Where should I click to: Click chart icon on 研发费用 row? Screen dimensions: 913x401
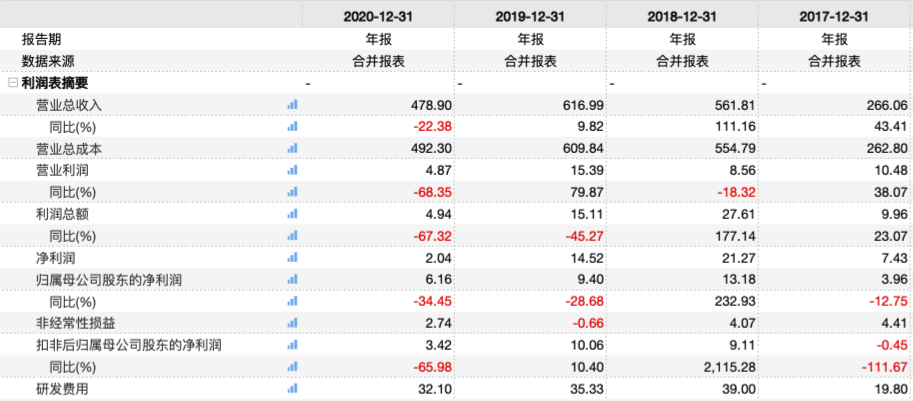pos(293,388)
